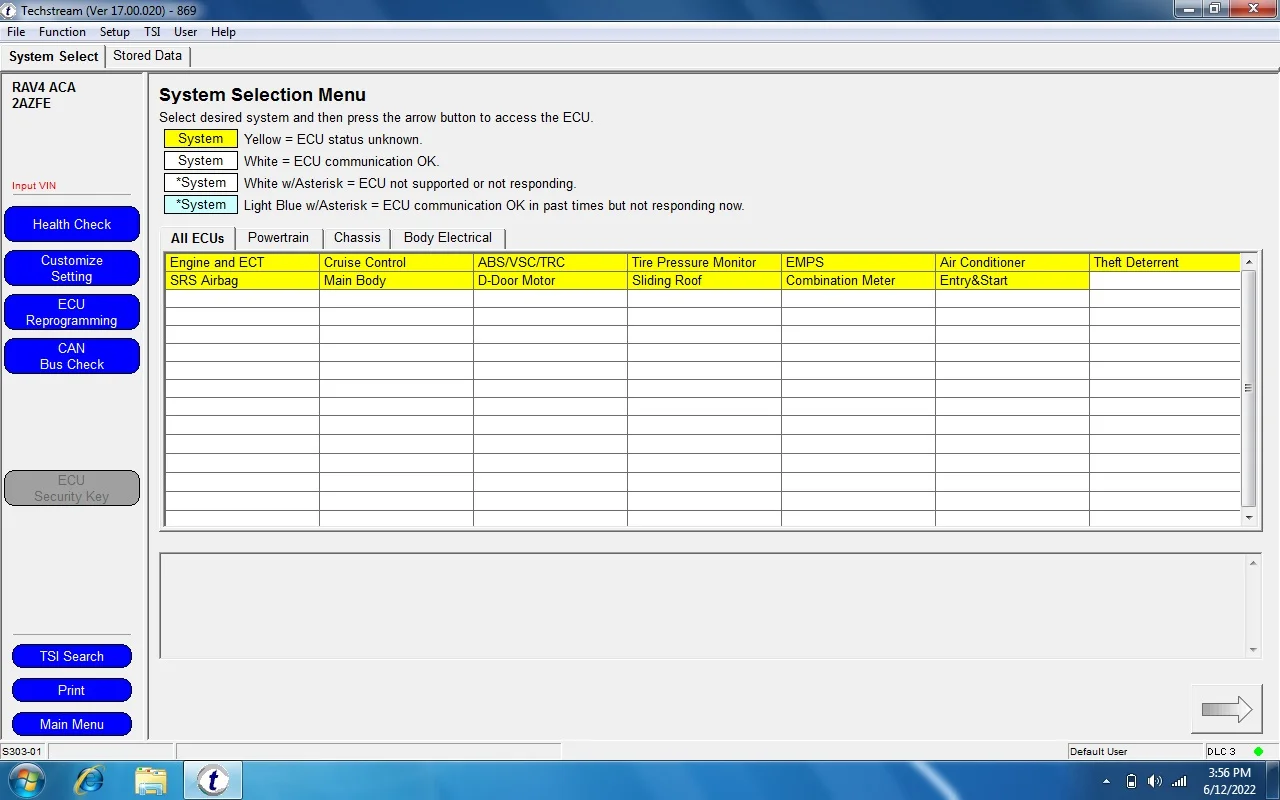This screenshot has width=1280, height=800.
Task: Show hidden tray icons arrow
Action: 1106,781
